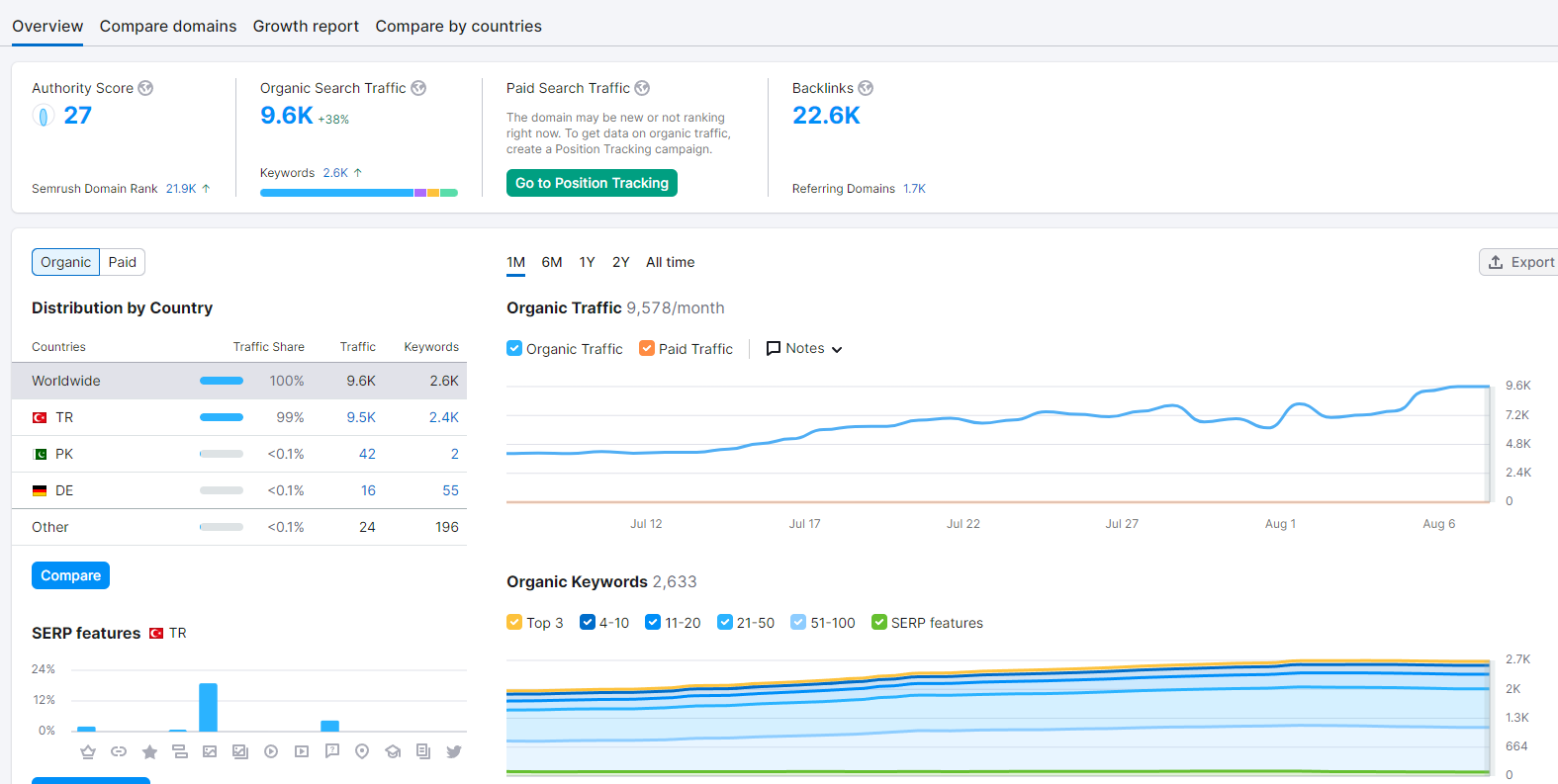Click the graduation cap Knowledge panel icon
The height and width of the screenshot is (784, 1558).
pos(393,752)
